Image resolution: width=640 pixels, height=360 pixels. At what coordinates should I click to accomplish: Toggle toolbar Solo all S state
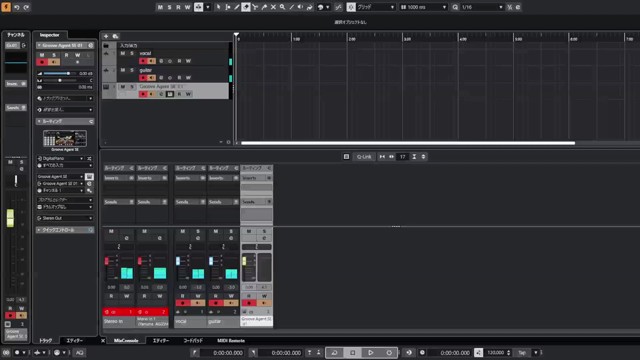pyautogui.click(x=169, y=7)
